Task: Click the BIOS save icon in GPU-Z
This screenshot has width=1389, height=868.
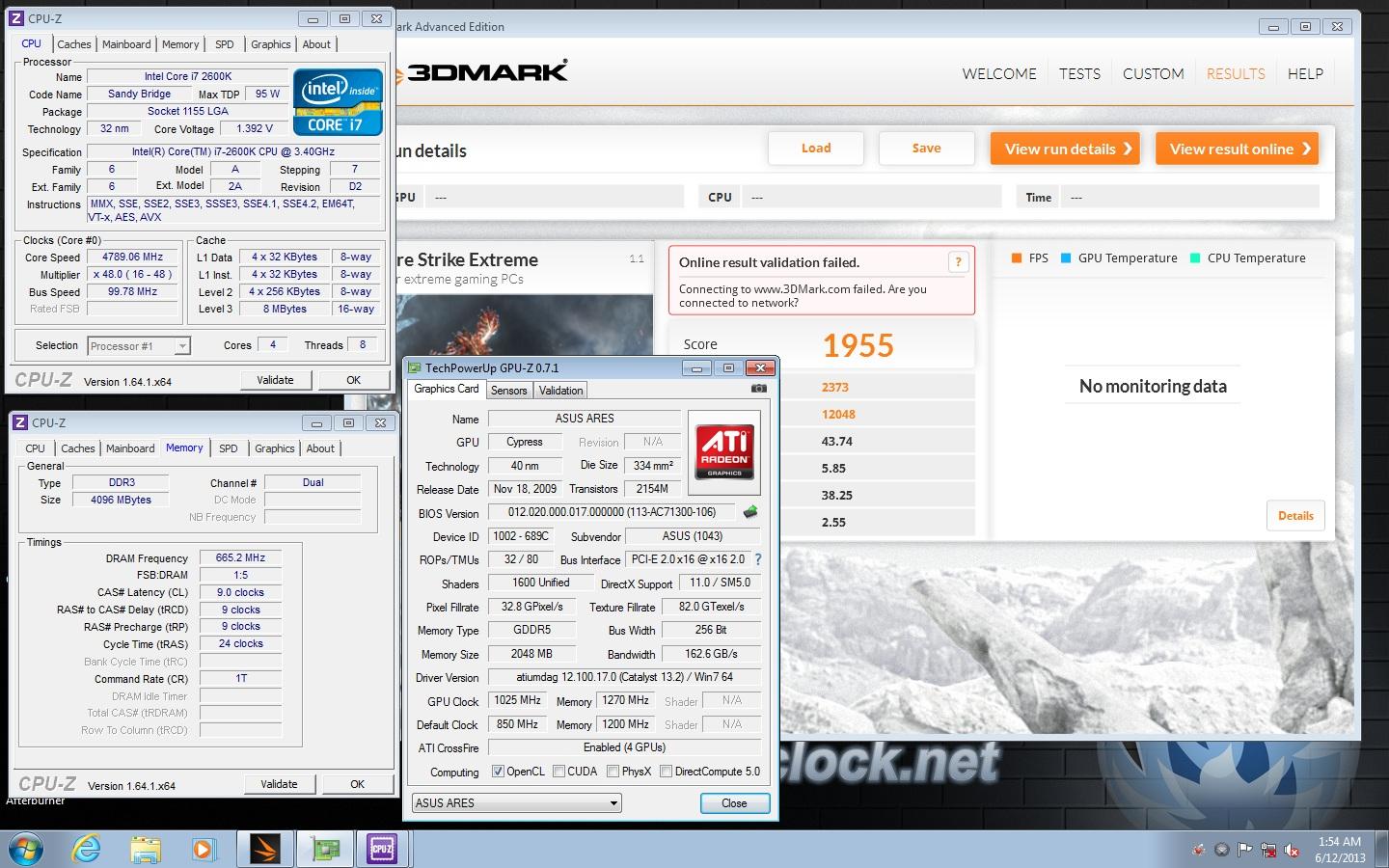Action: pyautogui.click(x=750, y=512)
